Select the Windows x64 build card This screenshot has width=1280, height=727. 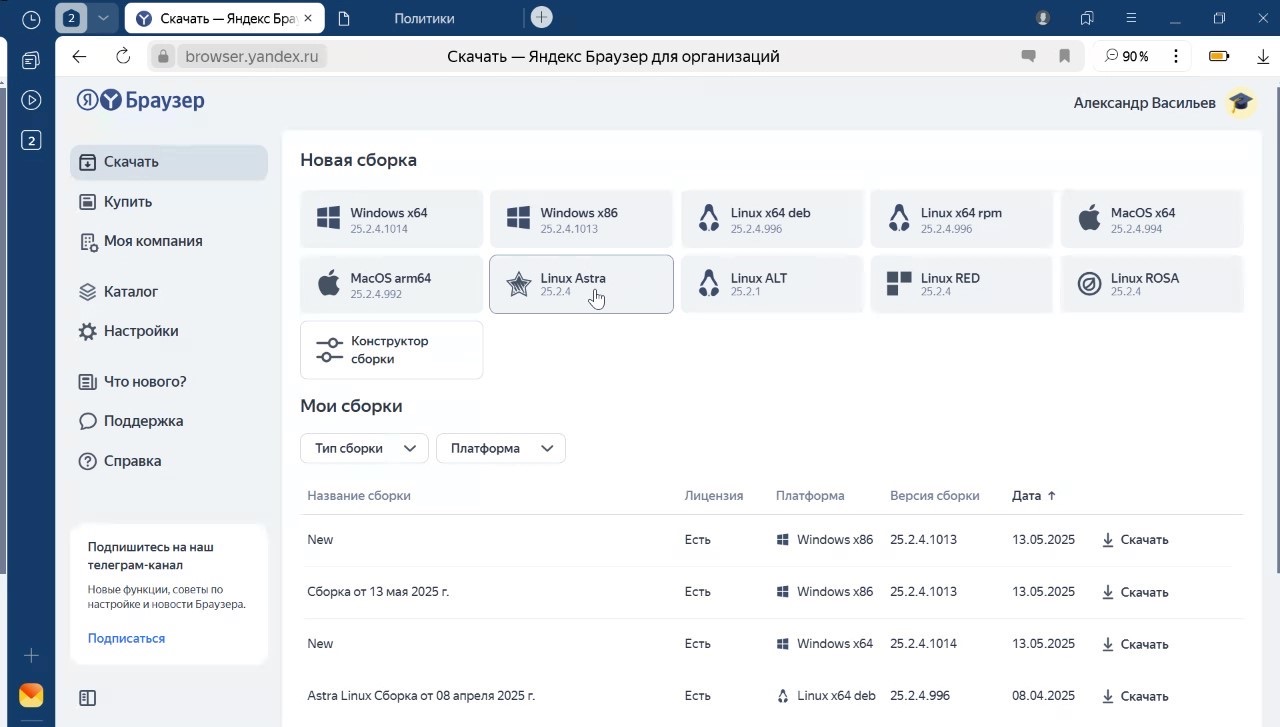click(x=391, y=219)
